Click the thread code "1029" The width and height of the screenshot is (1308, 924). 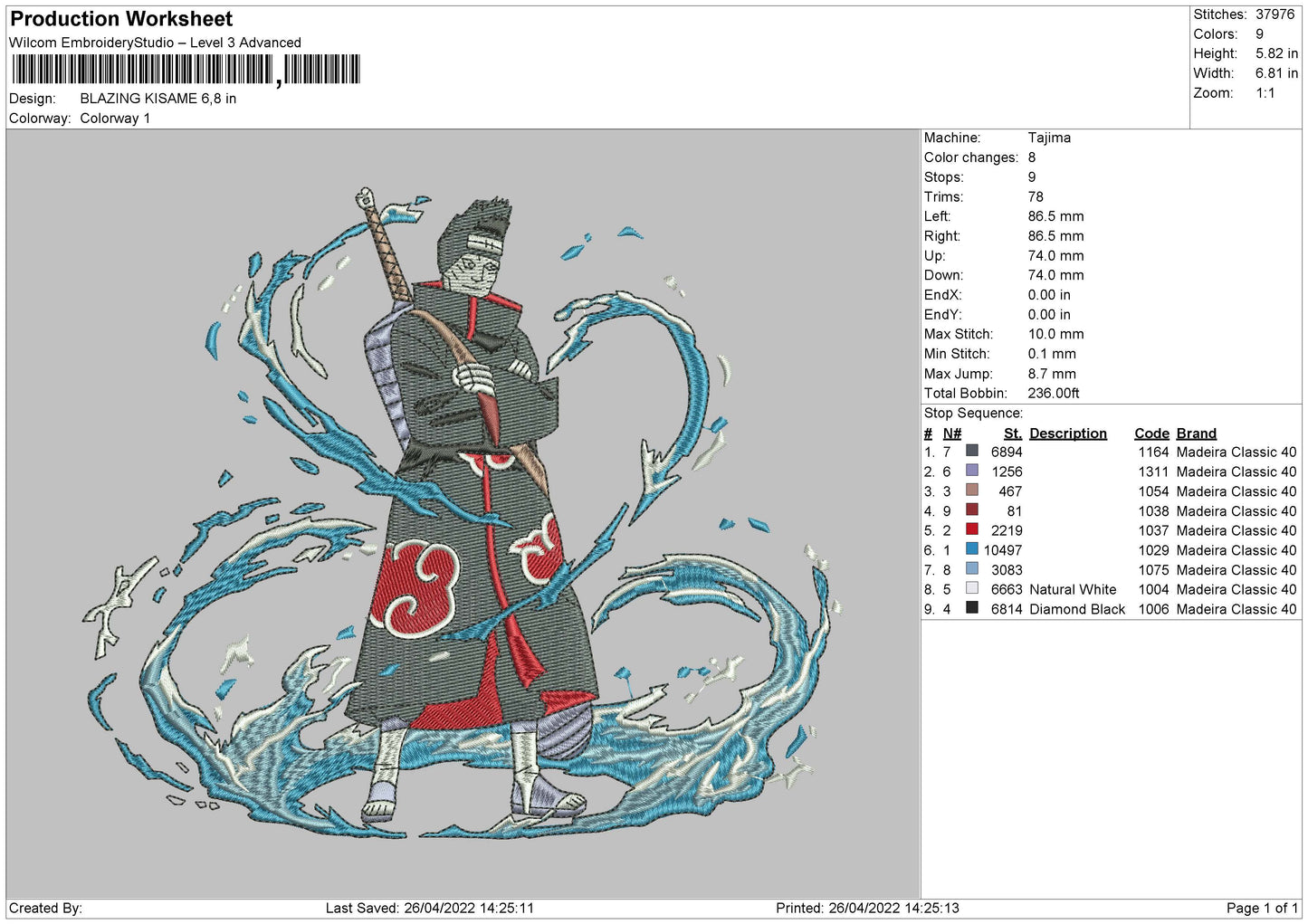1154,550
